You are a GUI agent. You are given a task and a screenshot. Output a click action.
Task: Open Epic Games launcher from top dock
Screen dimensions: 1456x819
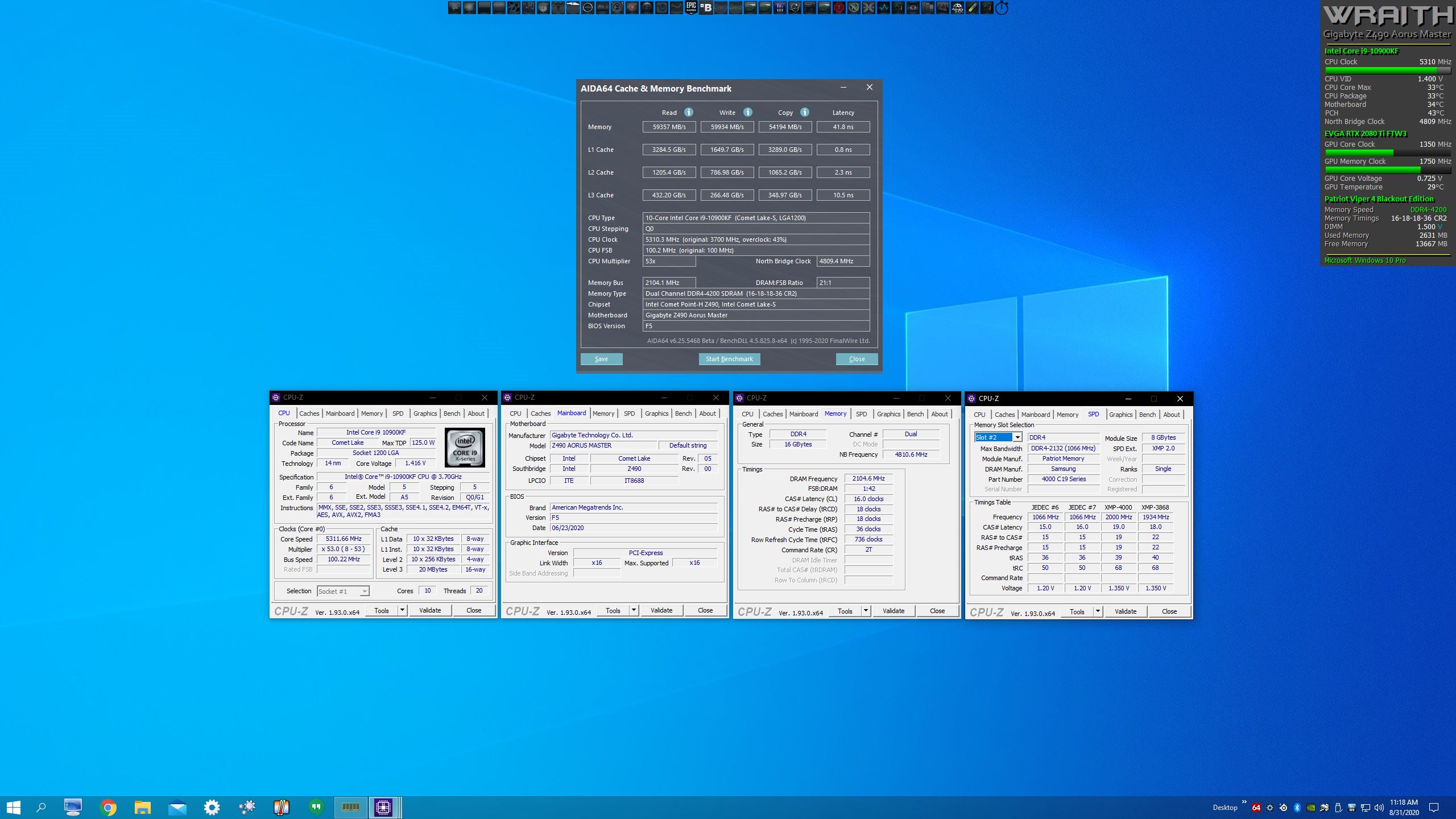click(691, 7)
